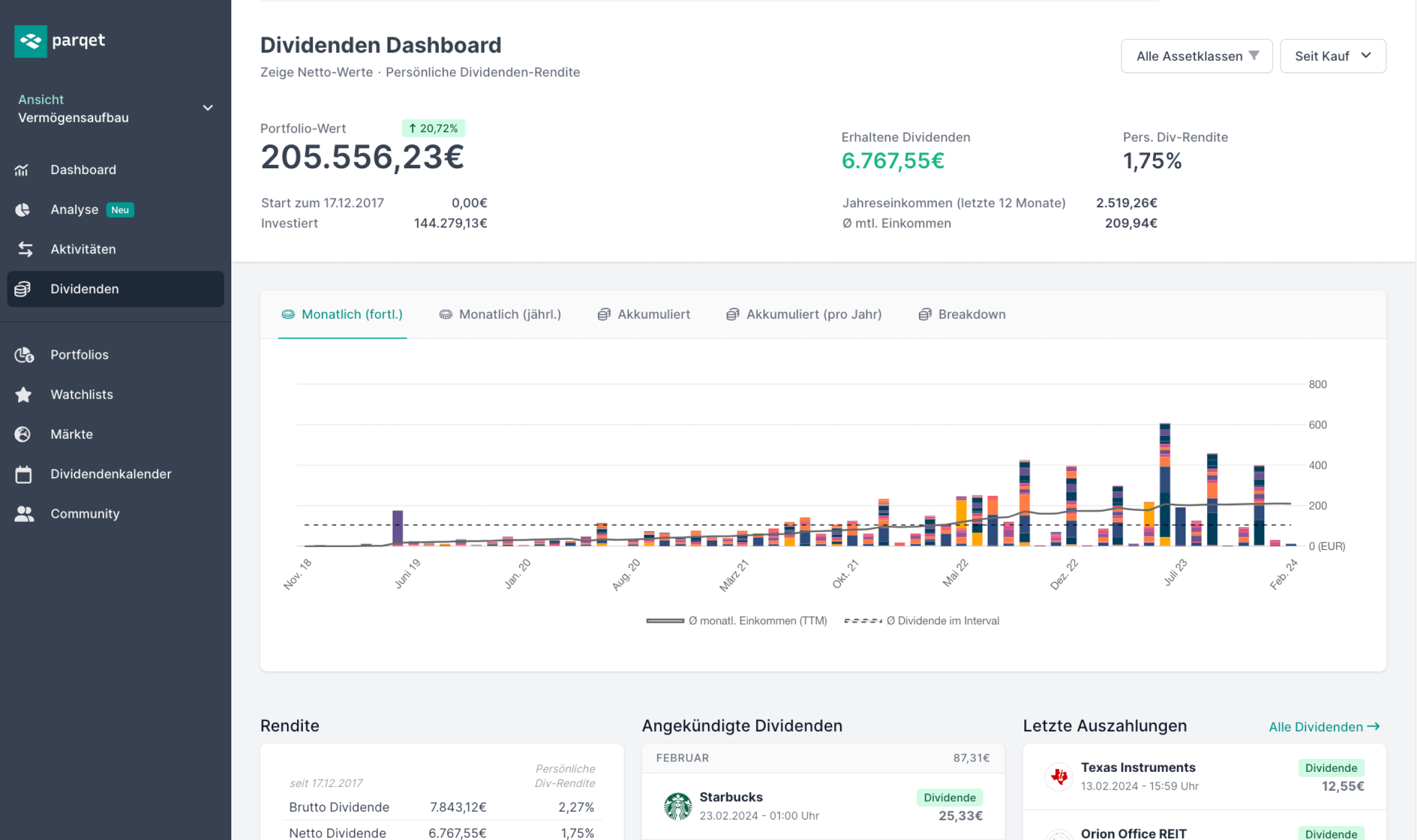Click the Dividenden Dashboard heading
Screen dimensions: 1417x840
[380, 45]
